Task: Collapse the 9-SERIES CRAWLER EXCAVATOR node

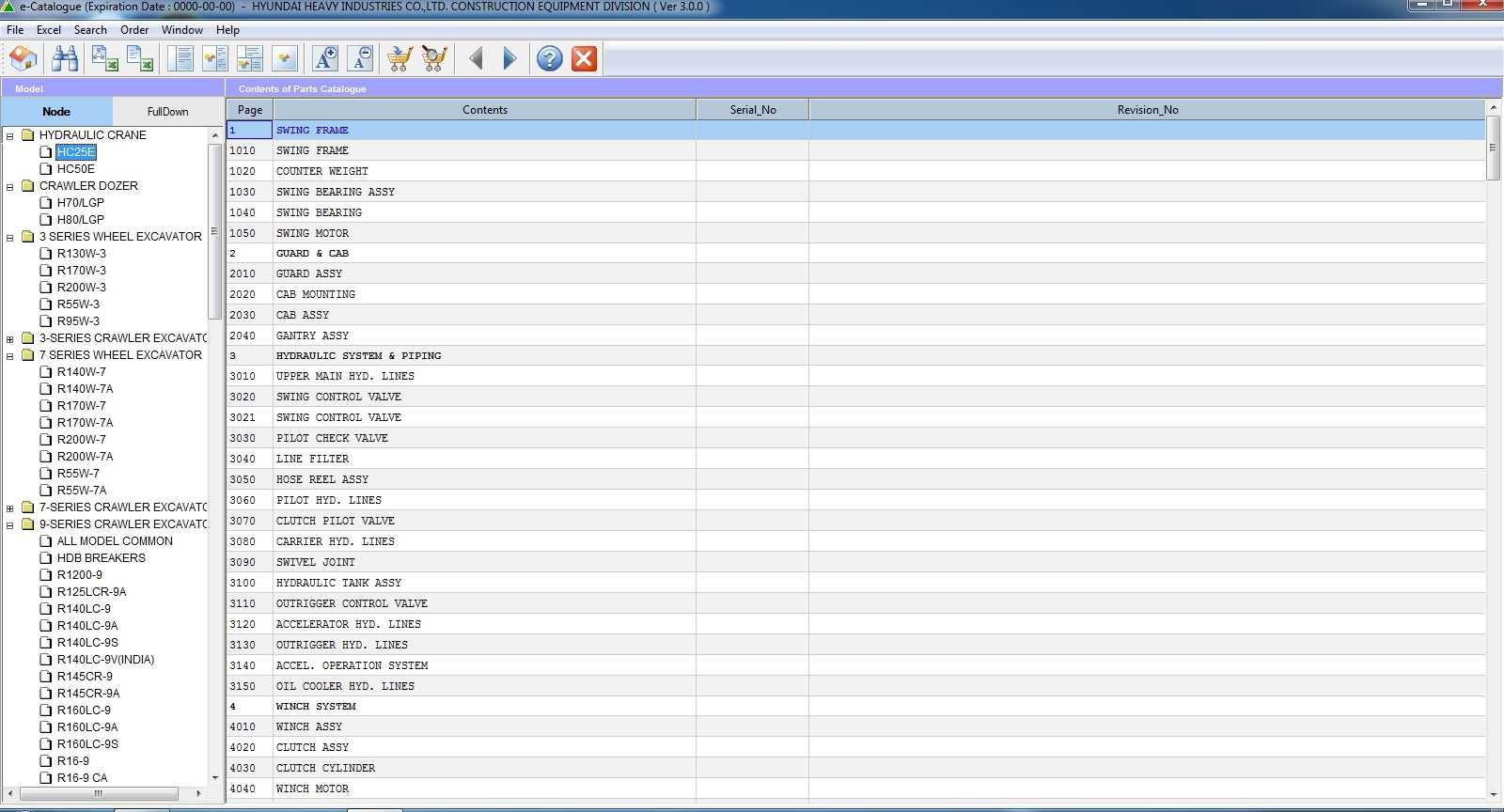Action: (10, 524)
